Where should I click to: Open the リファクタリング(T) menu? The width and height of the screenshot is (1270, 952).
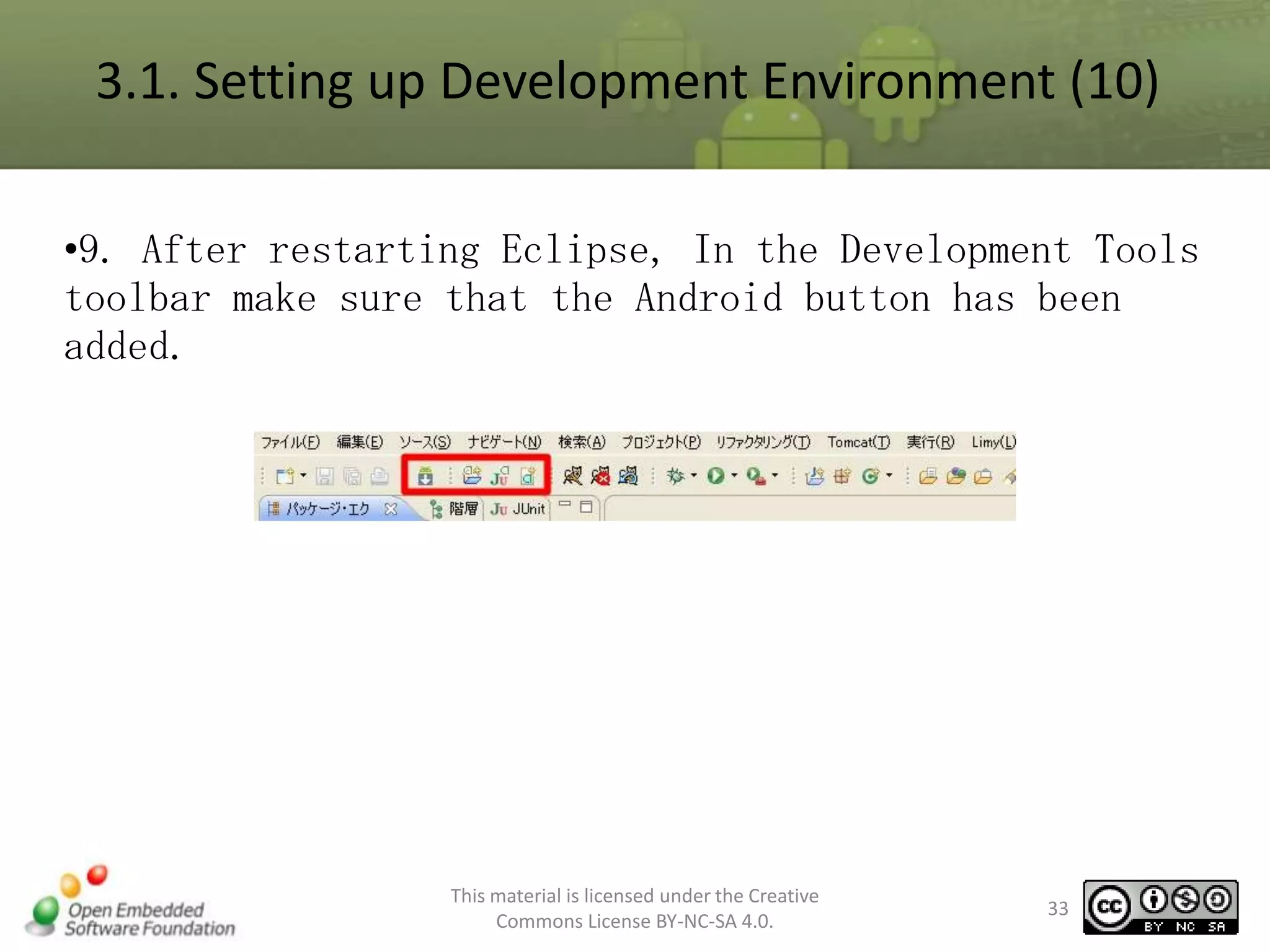tap(763, 442)
